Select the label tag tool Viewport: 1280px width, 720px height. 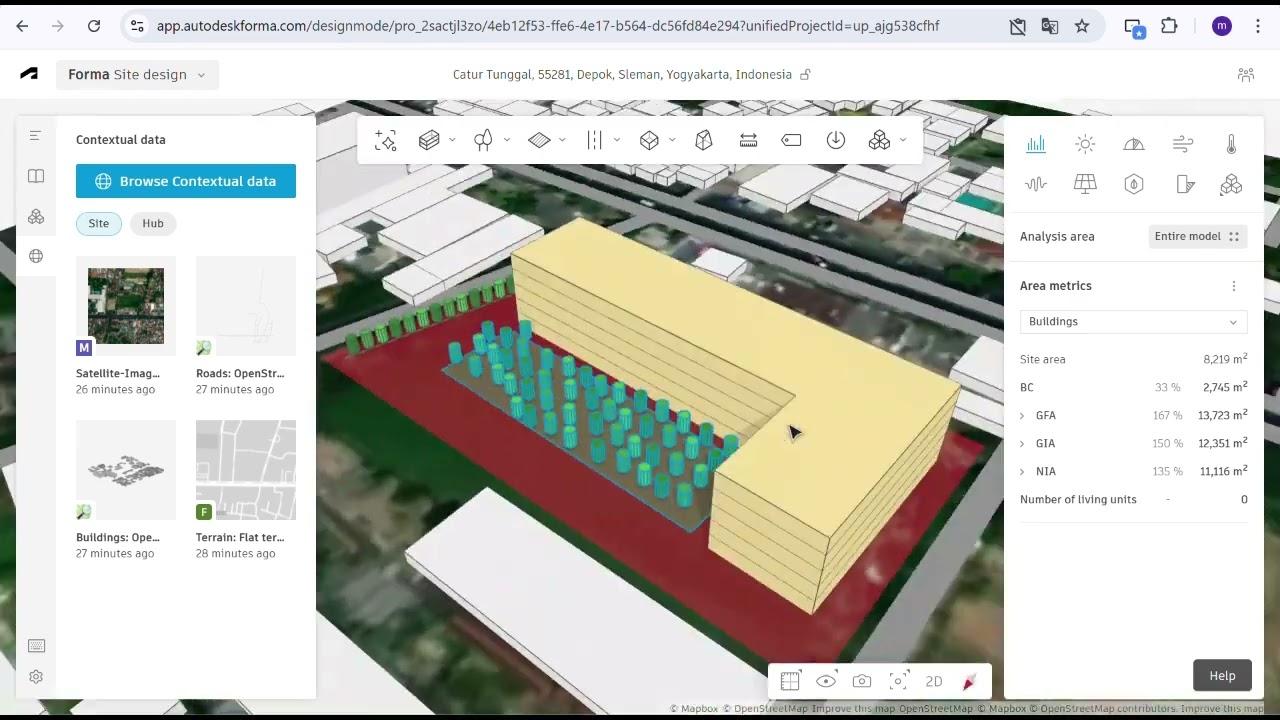point(791,141)
